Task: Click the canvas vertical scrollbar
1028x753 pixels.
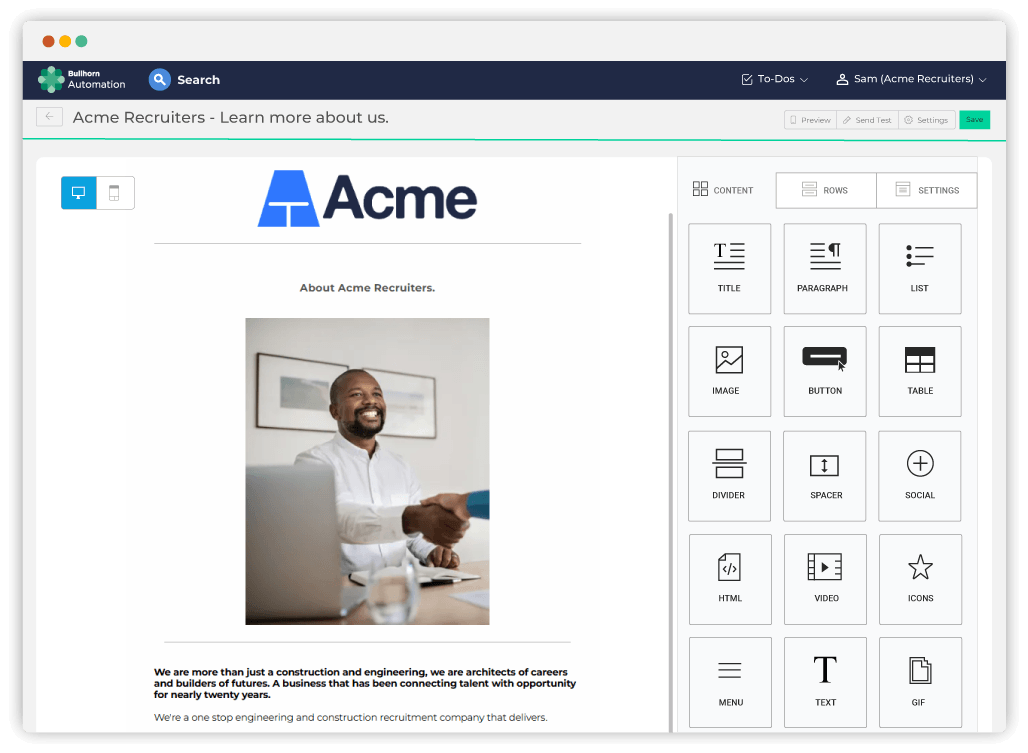Action: pos(671,472)
